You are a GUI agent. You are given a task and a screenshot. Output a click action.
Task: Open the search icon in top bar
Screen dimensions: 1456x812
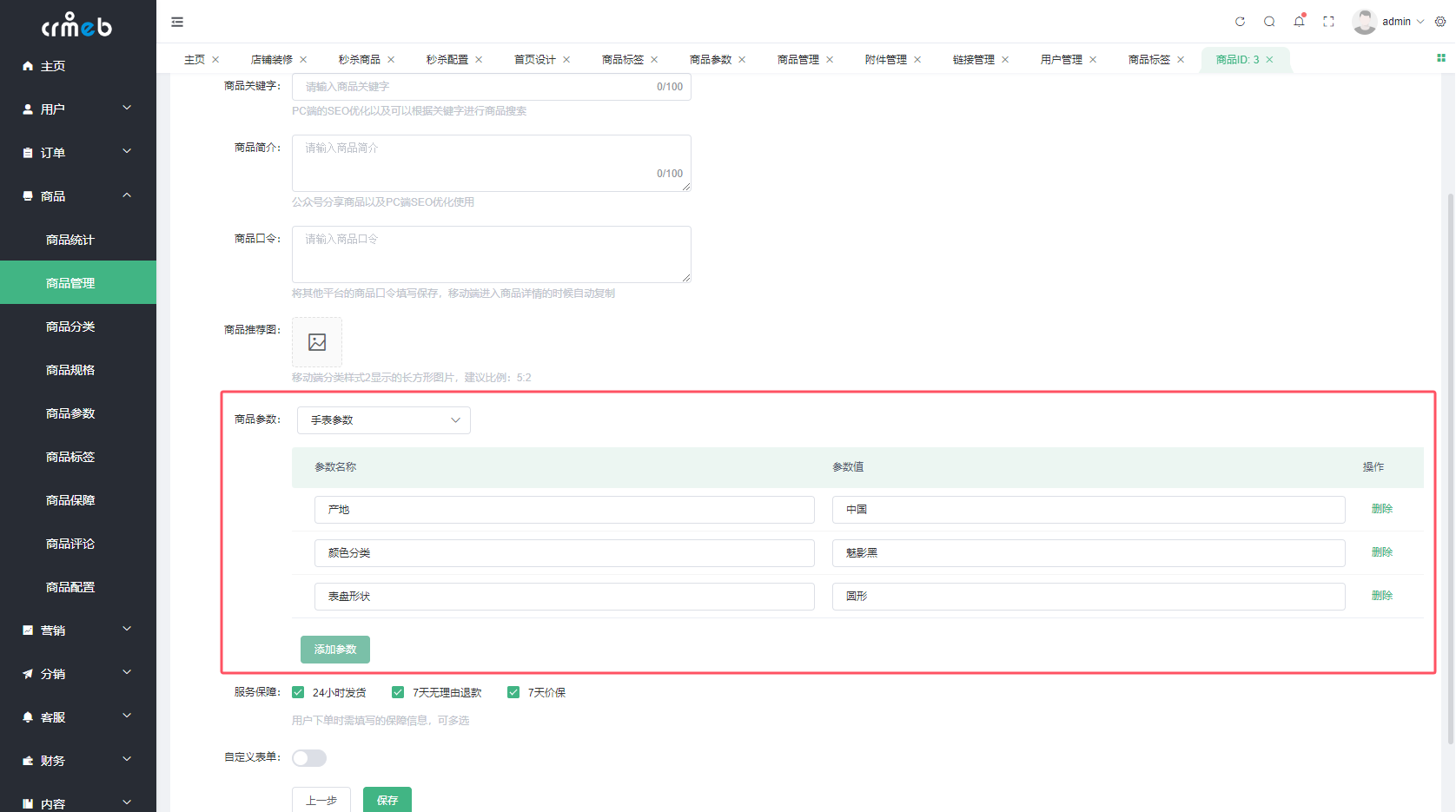[x=1269, y=22]
